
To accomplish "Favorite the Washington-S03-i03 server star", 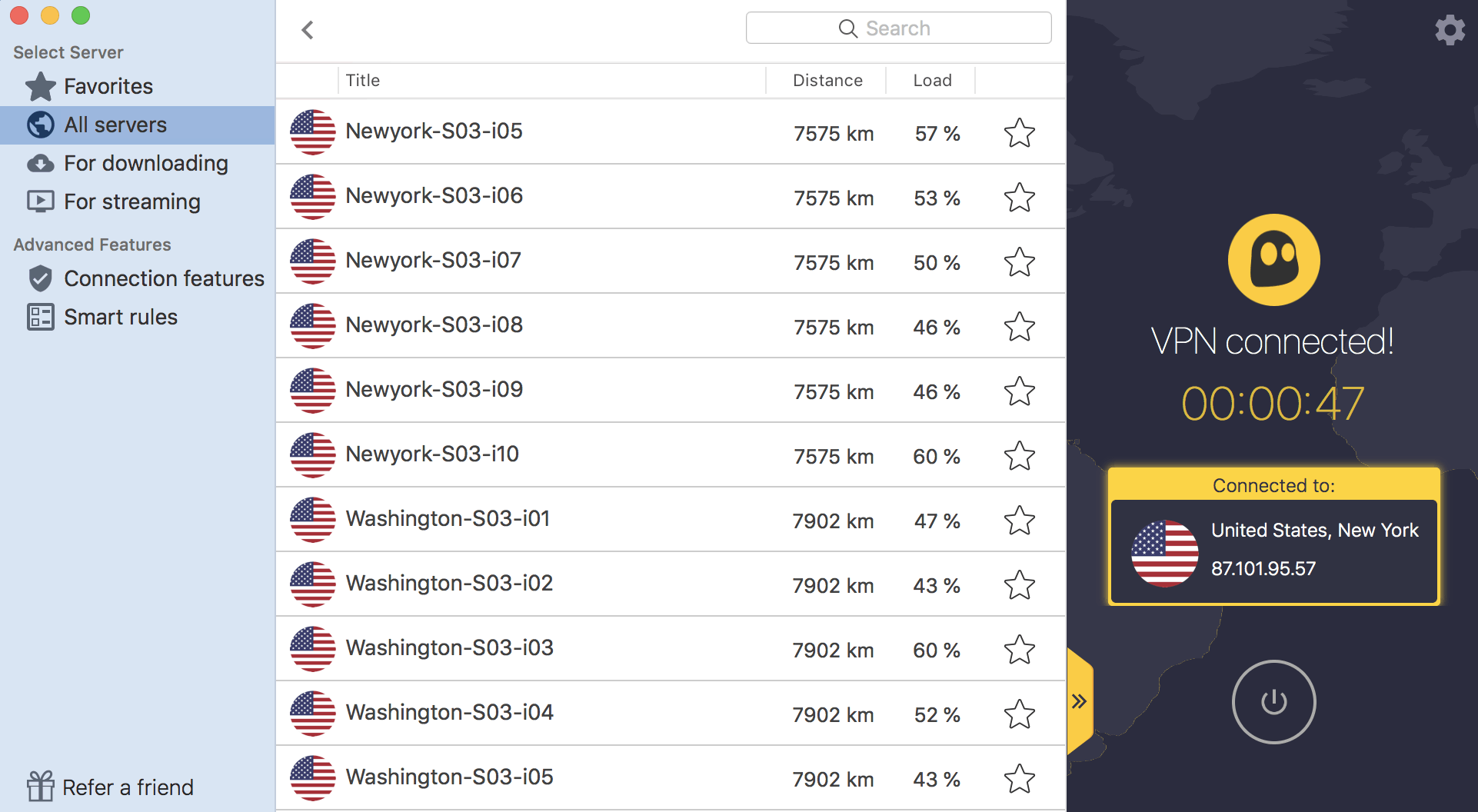I will tap(1020, 650).
